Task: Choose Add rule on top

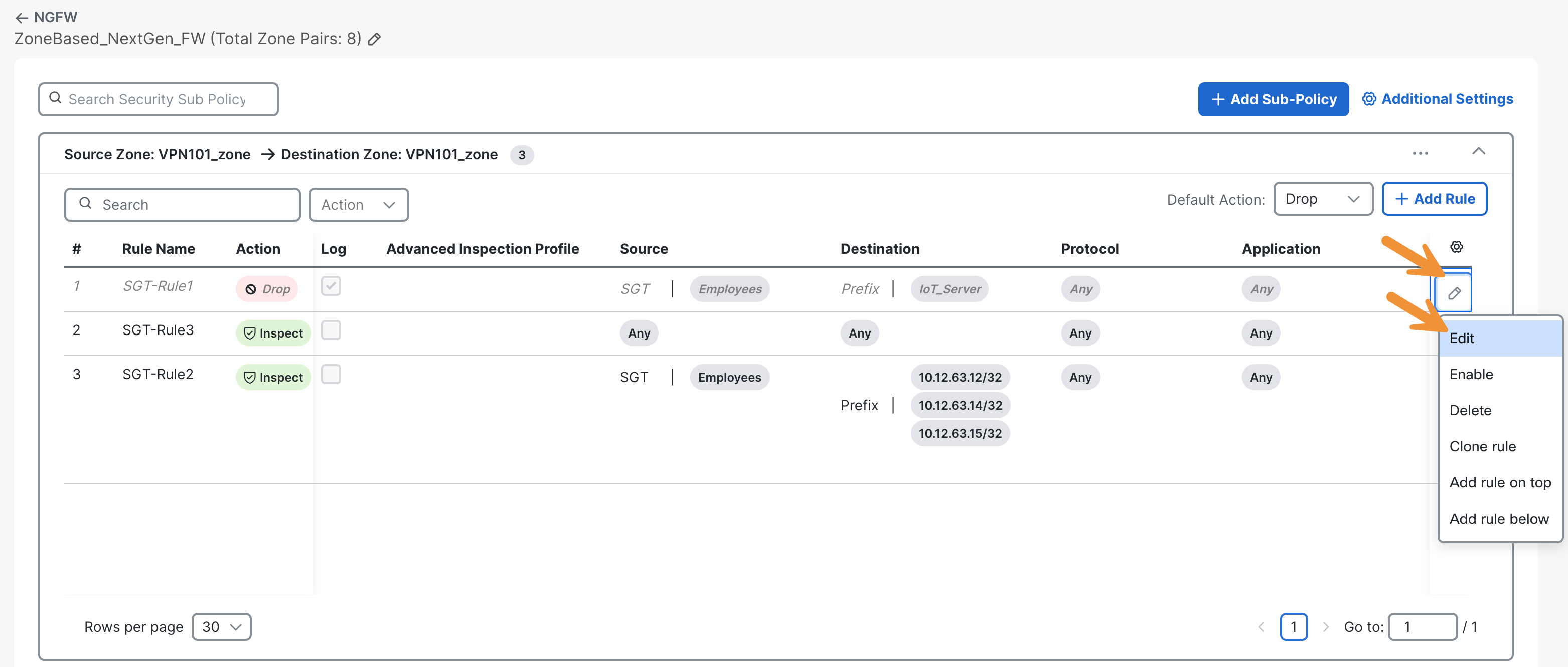Action: point(1500,482)
